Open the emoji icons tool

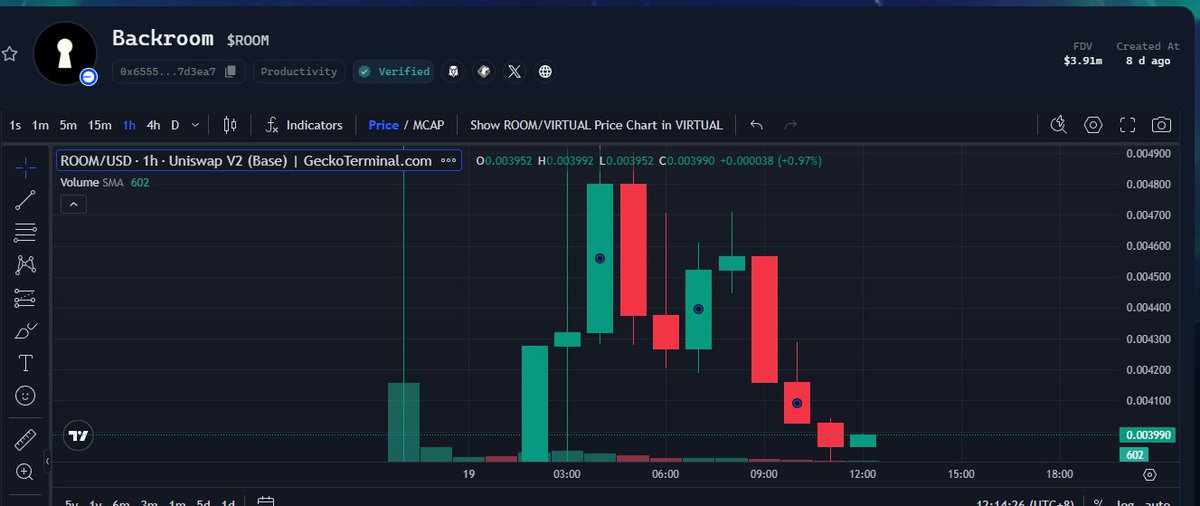26,396
